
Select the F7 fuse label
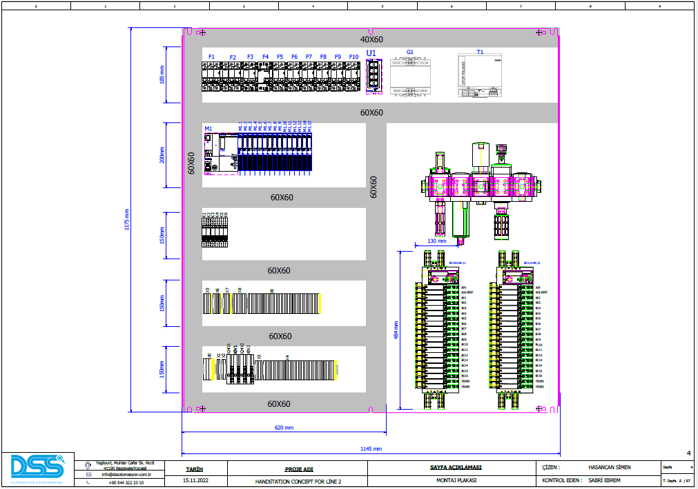point(309,57)
